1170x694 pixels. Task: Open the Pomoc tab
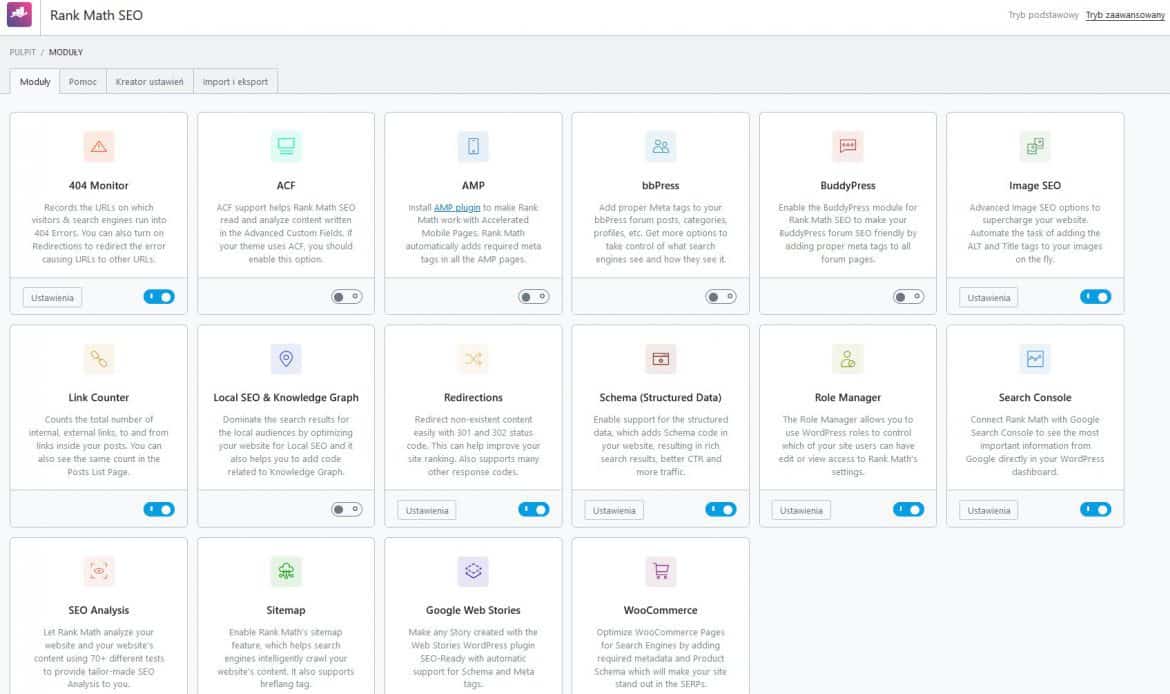[83, 81]
